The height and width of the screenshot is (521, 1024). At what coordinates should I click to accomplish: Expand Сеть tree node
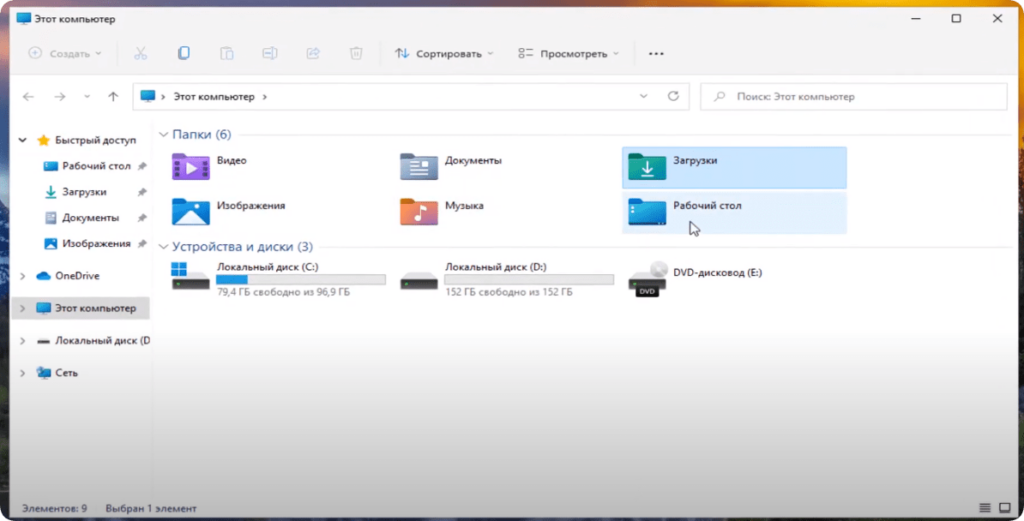(x=23, y=373)
